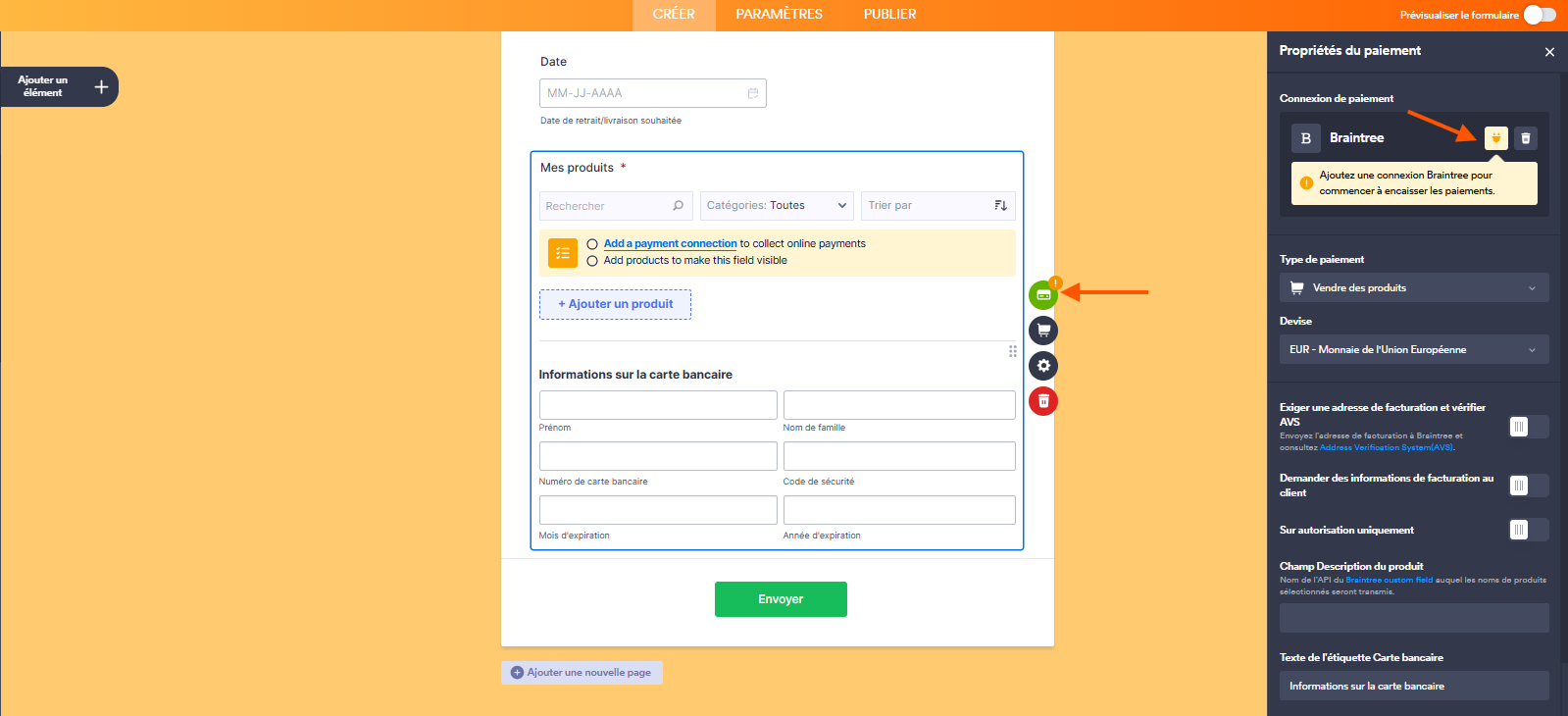This screenshot has width=1568, height=716.
Task: Click the sort order icon in Trier par
Action: tap(1000, 206)
